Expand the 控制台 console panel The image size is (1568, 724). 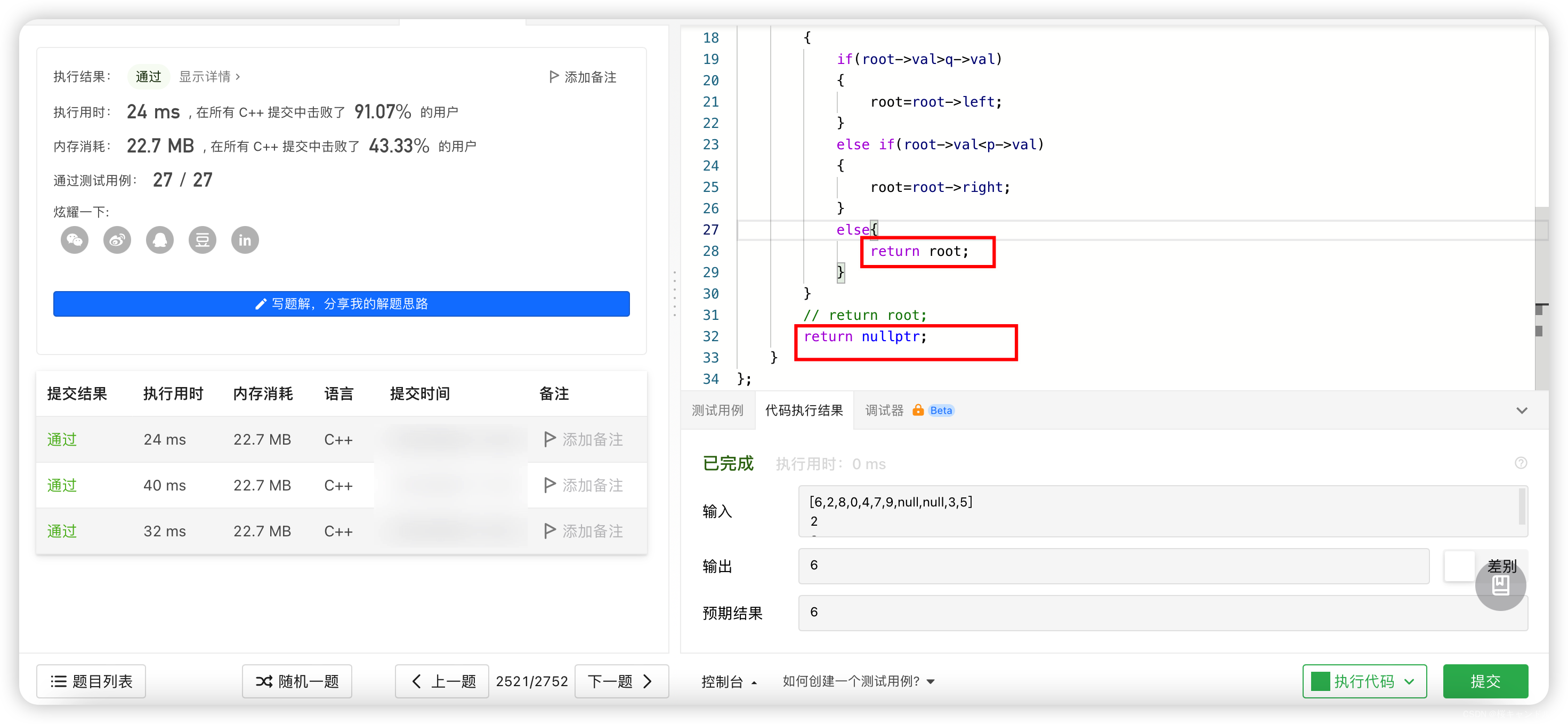coord(729,681)
